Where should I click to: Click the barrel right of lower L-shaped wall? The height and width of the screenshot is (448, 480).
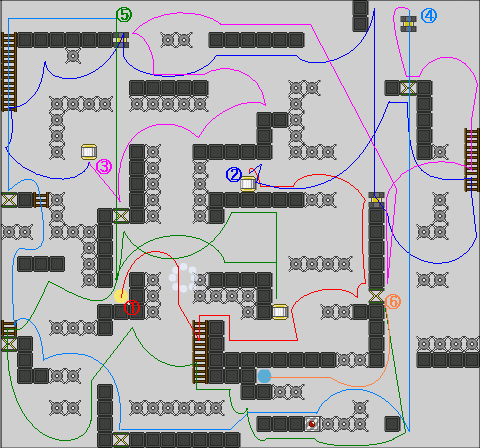pyautogui.click(x=280, y=312)
